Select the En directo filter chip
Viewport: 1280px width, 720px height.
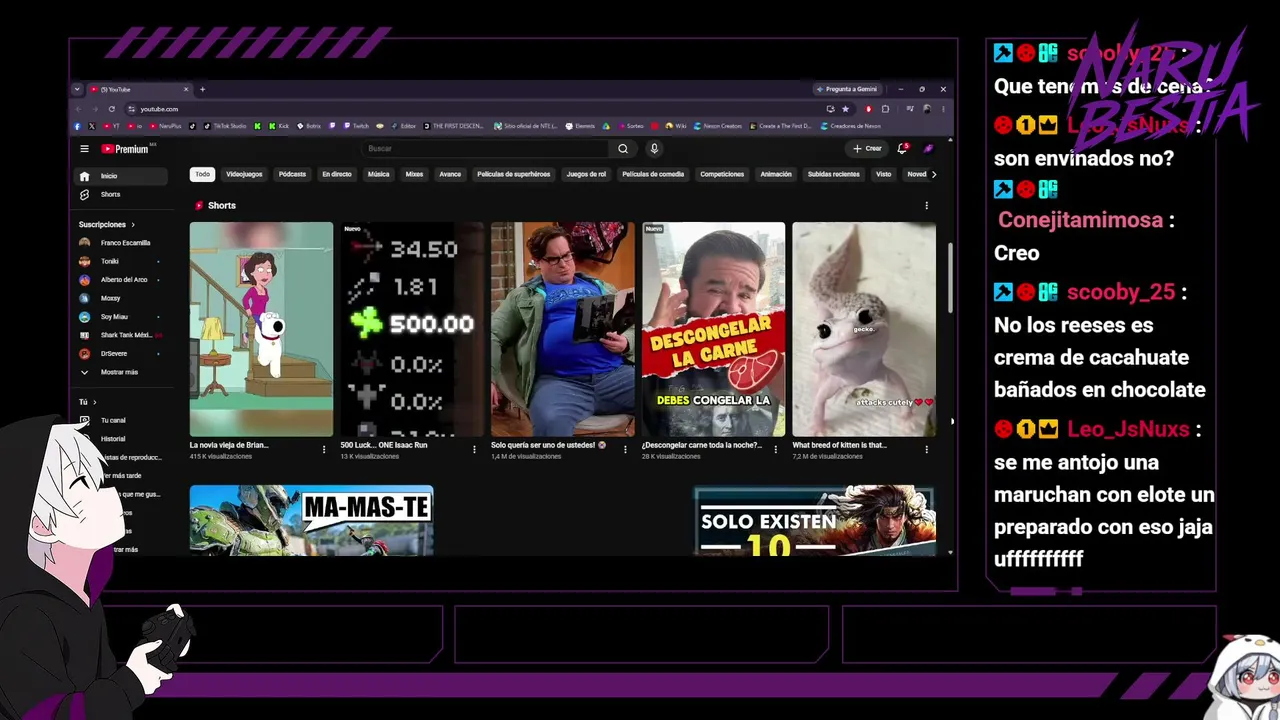pos(337,174)
